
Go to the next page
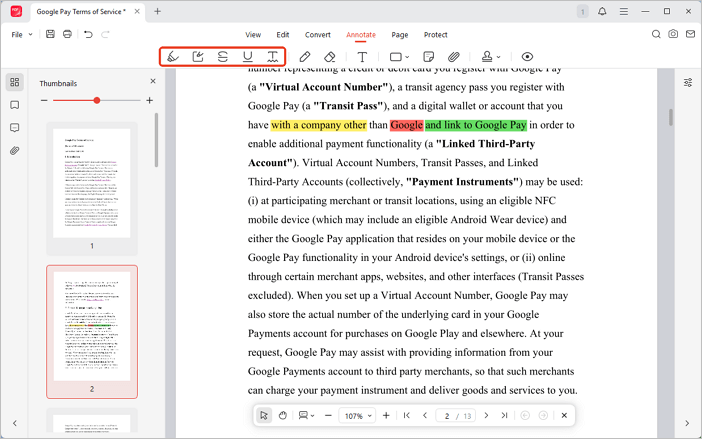tap(484, 415)
